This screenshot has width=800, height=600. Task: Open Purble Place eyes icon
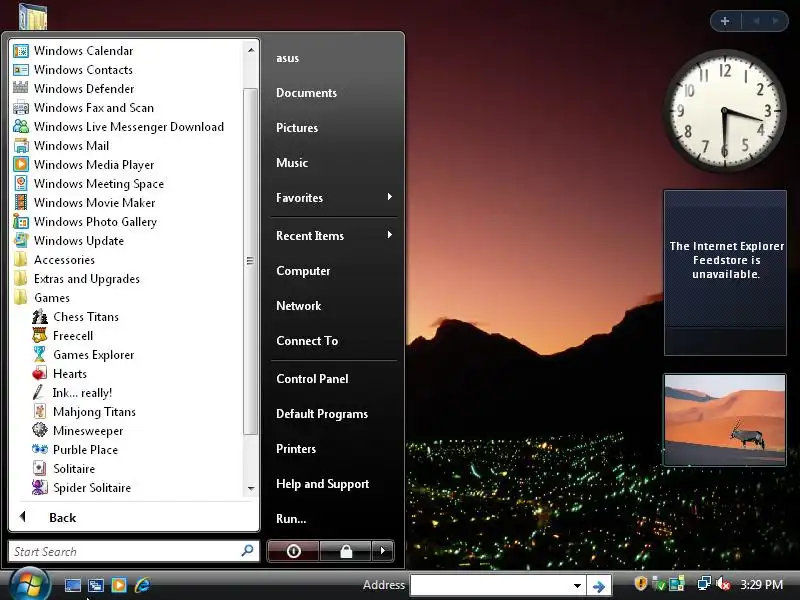point(40,449)
